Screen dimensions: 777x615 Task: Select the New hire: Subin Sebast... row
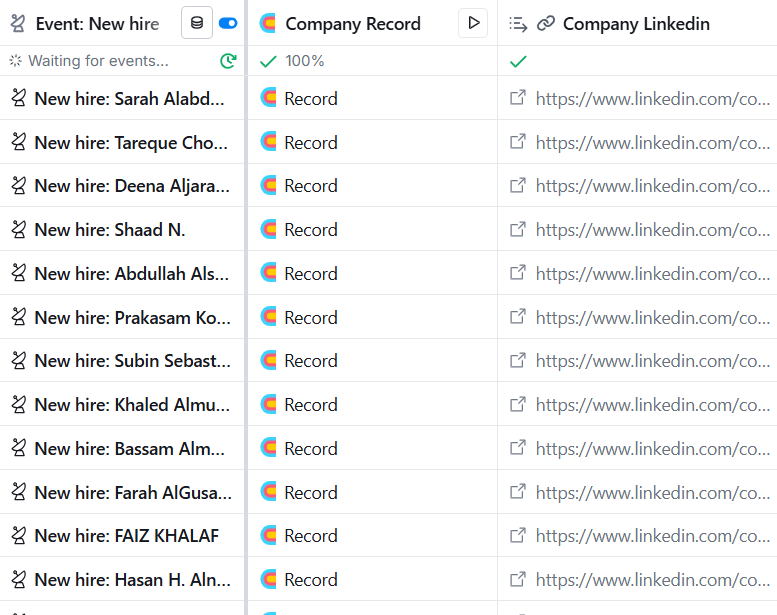[x=122, y=361]
